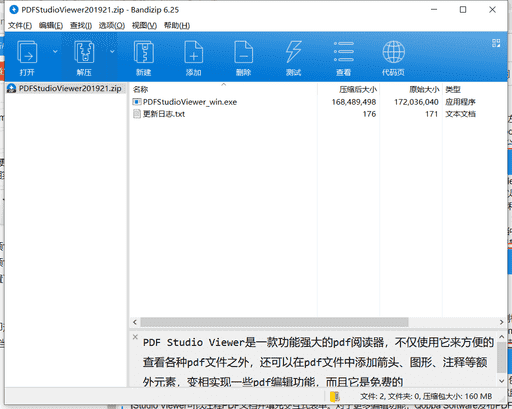Click the grid layout icon at toolbar right

496,43
